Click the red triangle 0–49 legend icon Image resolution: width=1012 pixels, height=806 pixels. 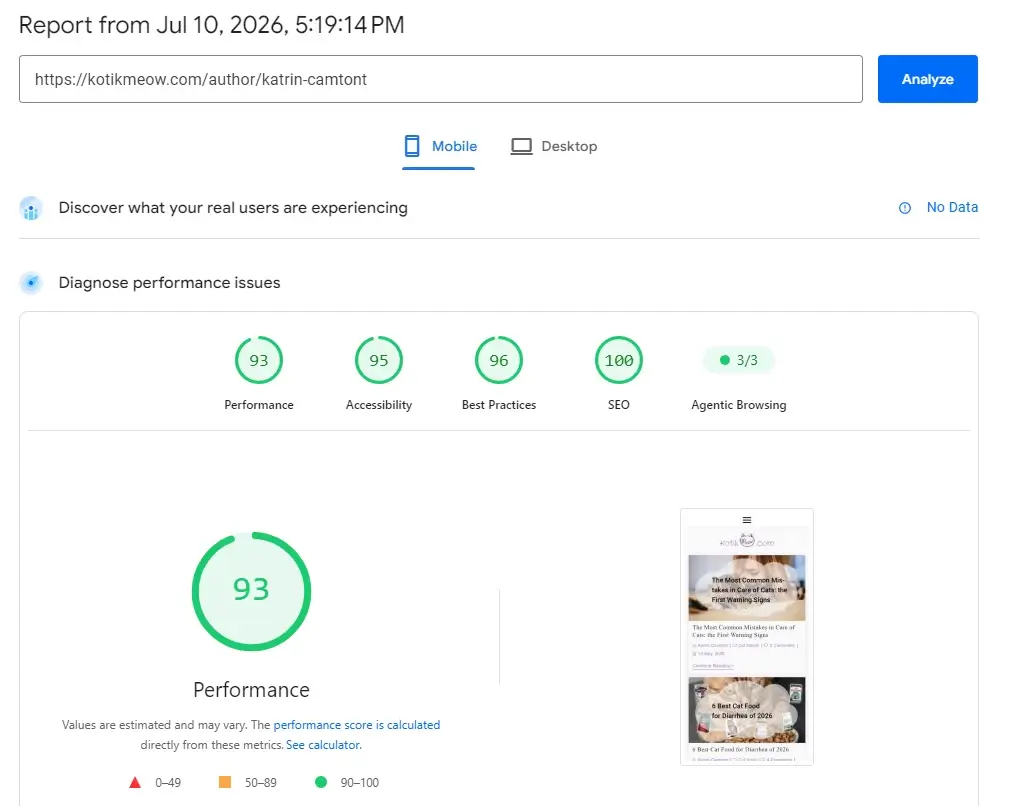pos(135,783)
